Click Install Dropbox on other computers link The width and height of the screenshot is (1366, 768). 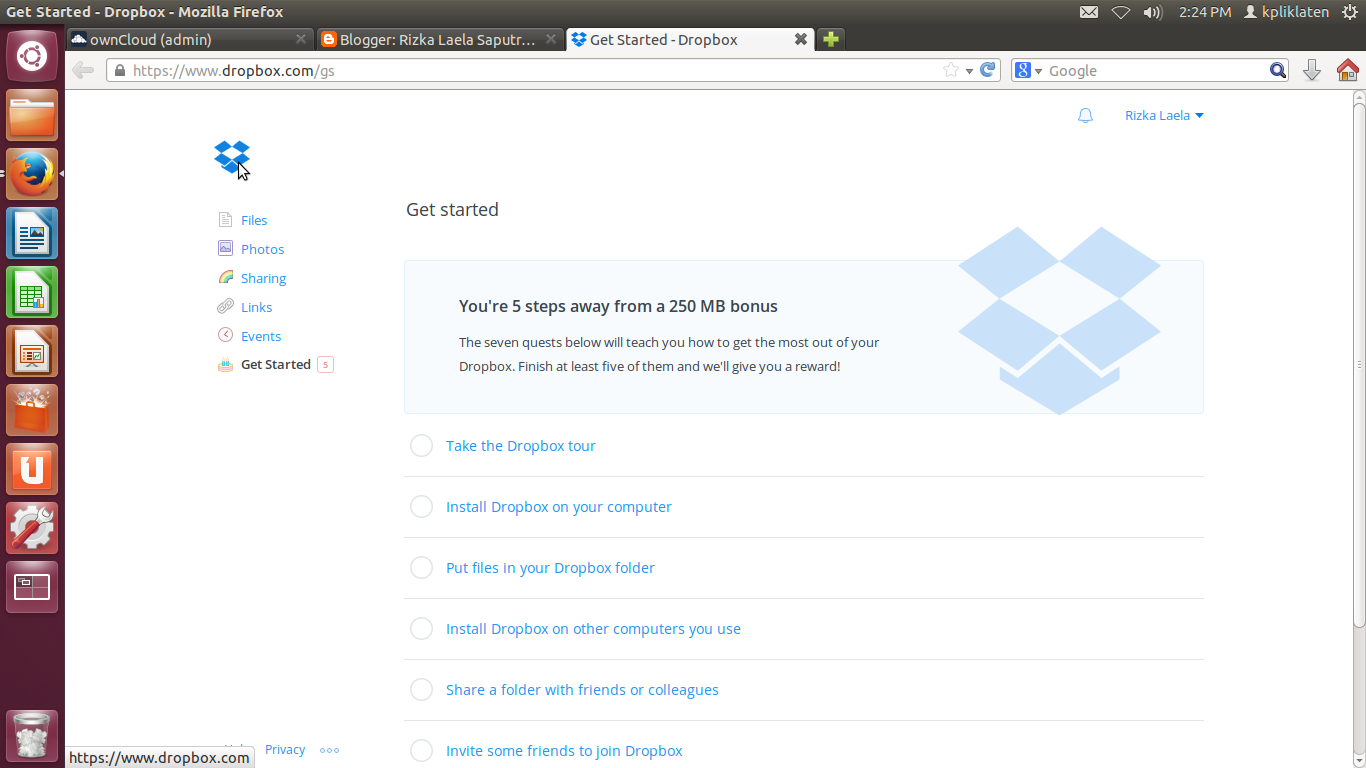tap(593, 629)
